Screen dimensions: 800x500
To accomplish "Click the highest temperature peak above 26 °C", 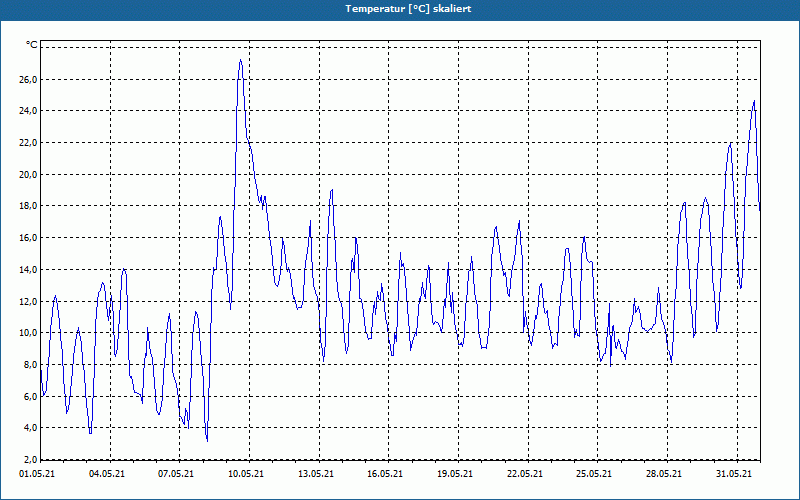I will 240,60.
